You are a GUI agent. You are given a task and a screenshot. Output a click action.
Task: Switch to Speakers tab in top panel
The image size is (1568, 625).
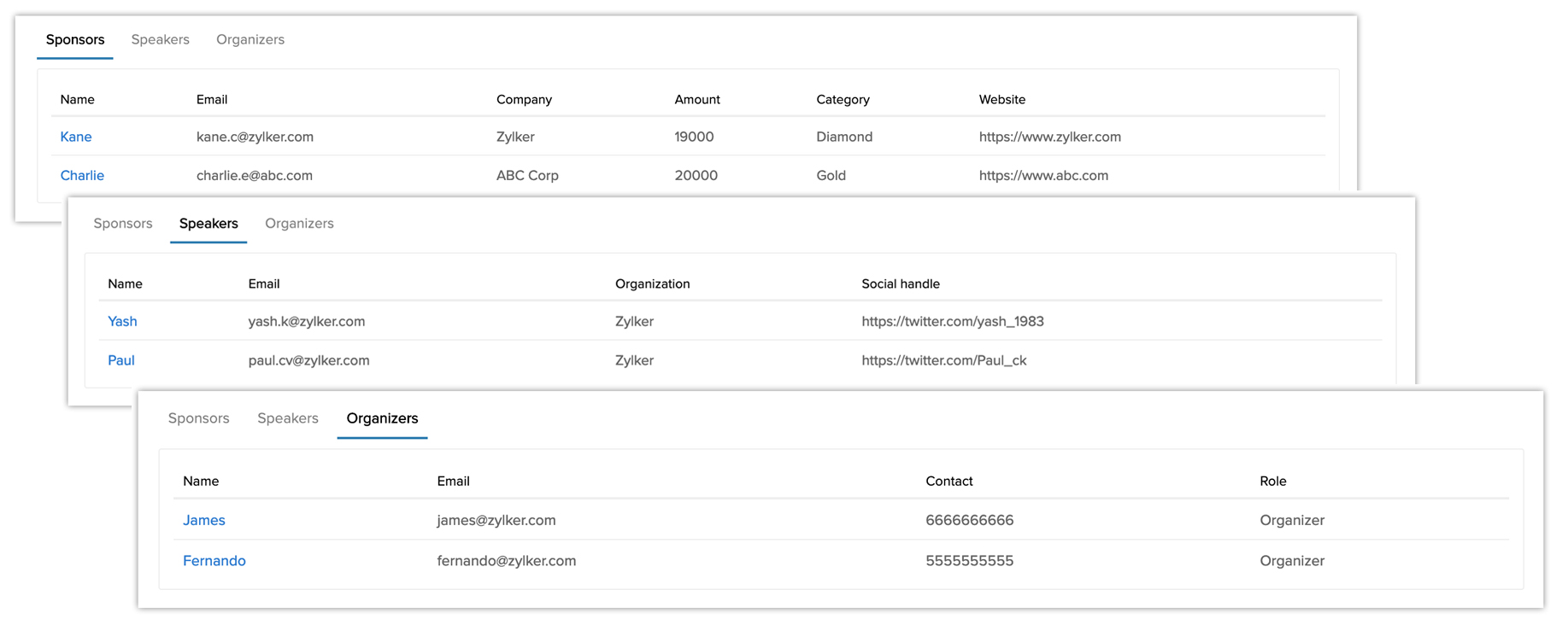tap(160, 40)
